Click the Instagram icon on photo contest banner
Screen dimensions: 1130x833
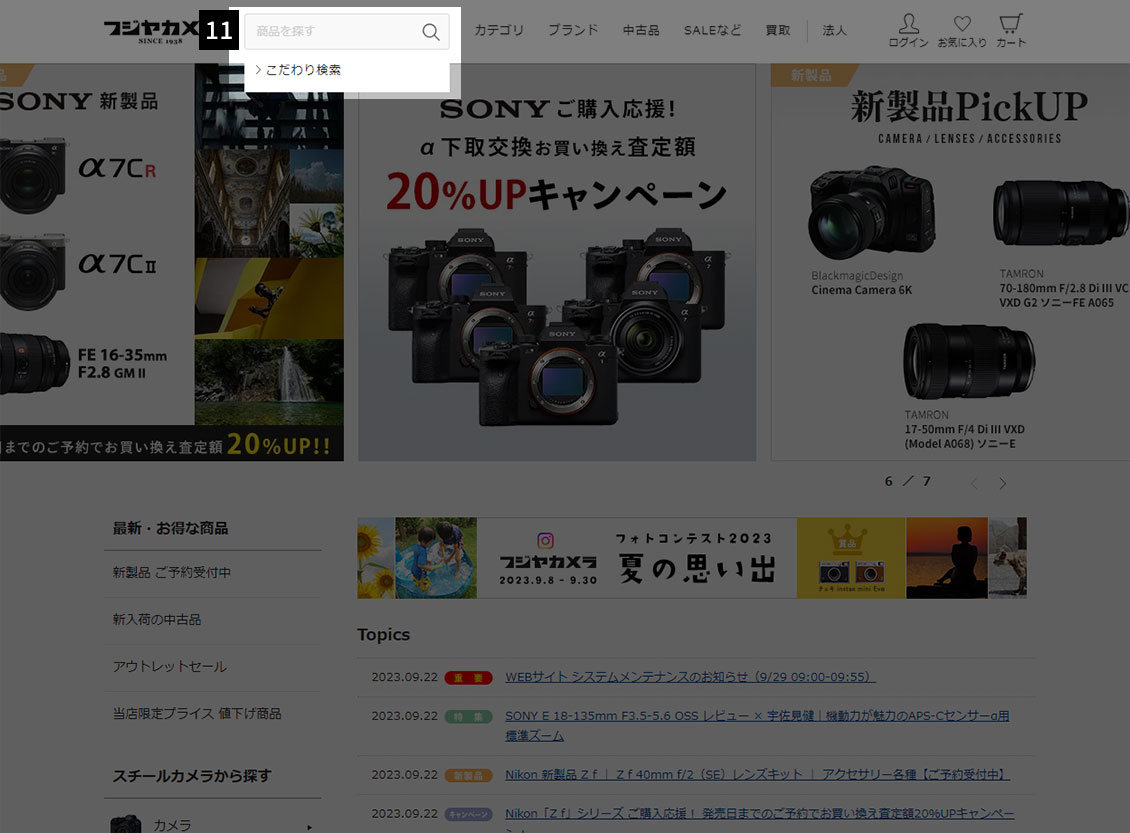click(546, 540)
